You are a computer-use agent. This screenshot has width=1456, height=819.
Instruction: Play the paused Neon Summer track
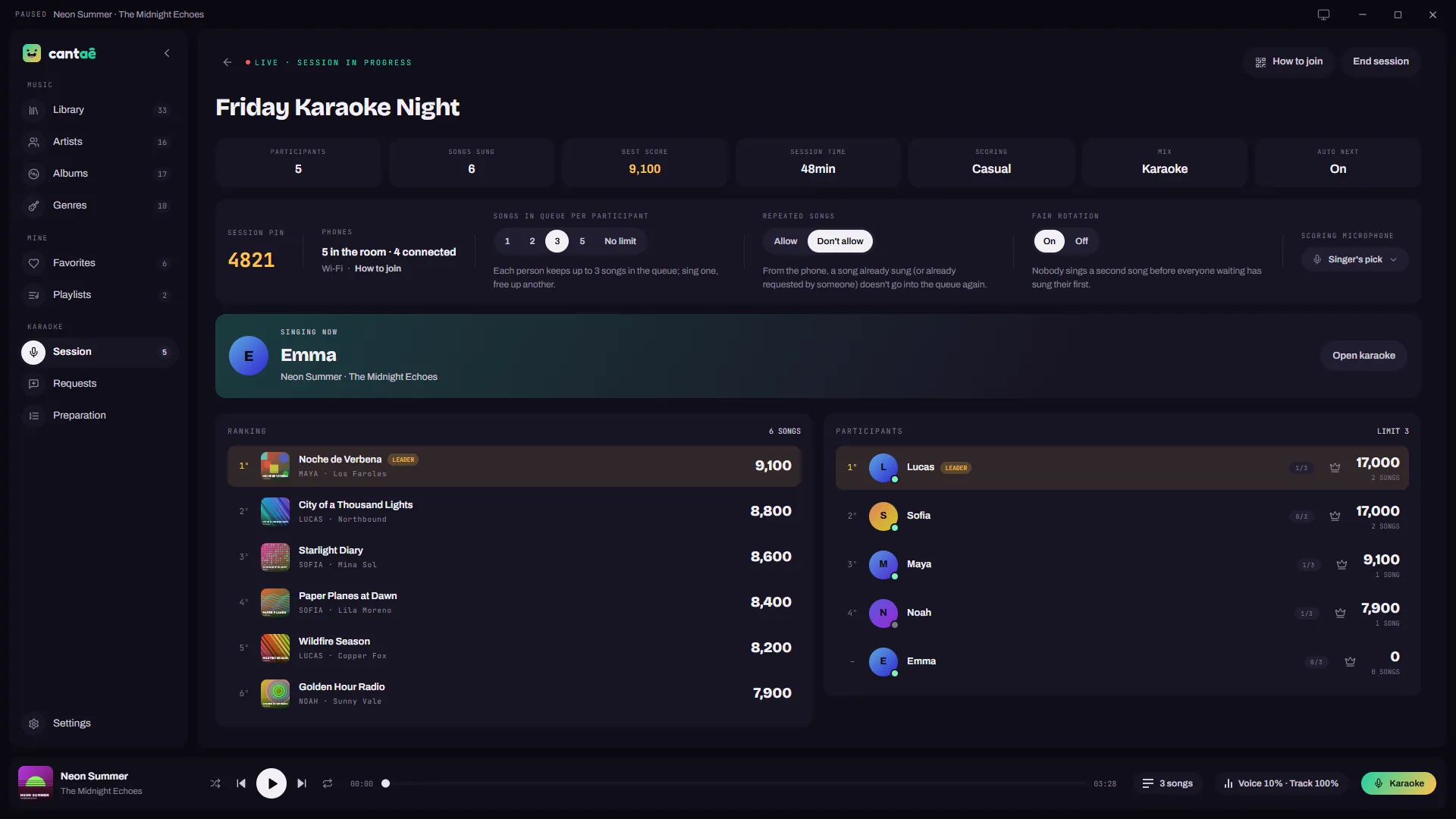pyautogui.click(x=271, y=783)
